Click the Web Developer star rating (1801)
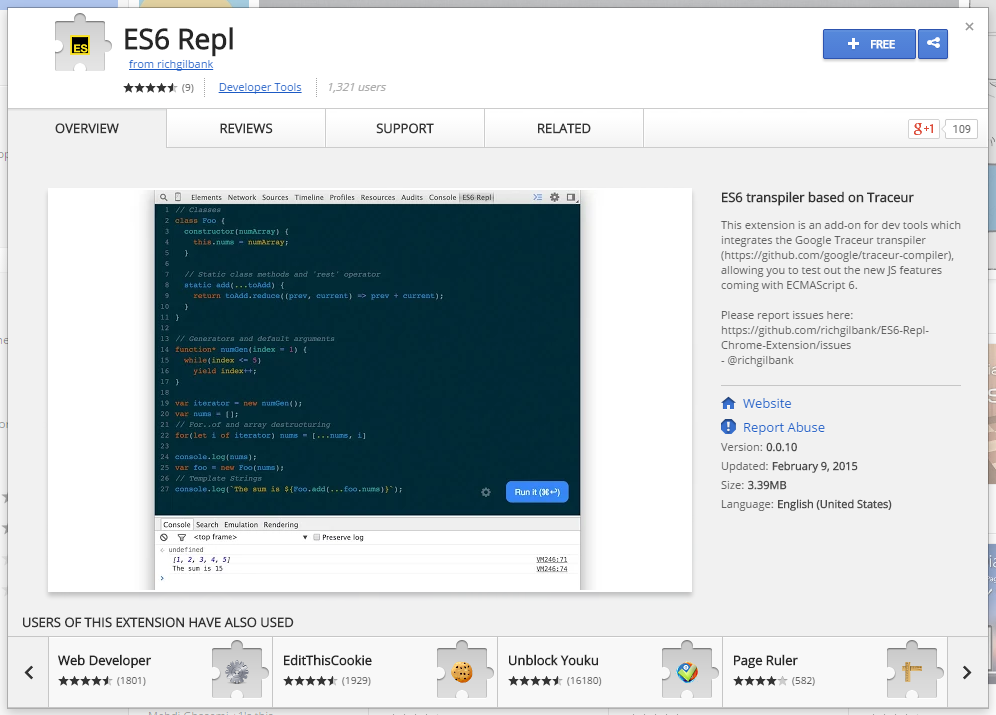Image resolution: width=996 pixels, height=715 pixels. tap(102, 681)
